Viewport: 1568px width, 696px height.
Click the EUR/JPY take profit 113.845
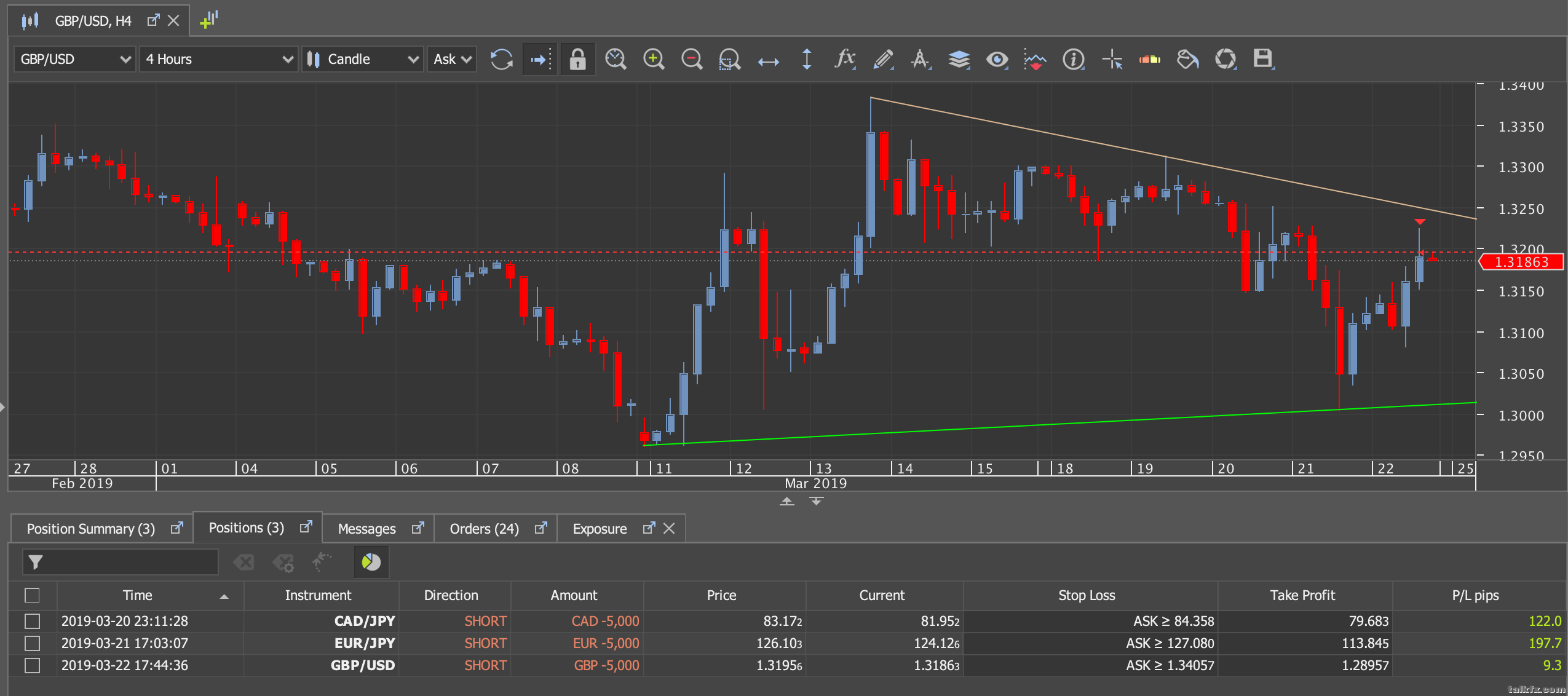(1365, 643)
